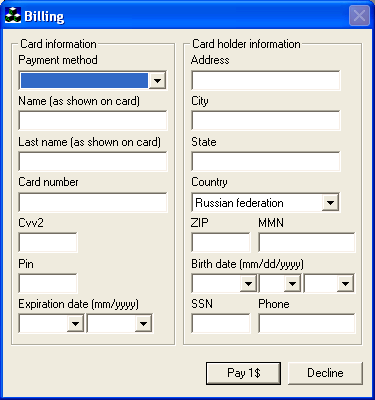Click the State text box
Viewport: 375px width, 400px height.
(266, 161)
